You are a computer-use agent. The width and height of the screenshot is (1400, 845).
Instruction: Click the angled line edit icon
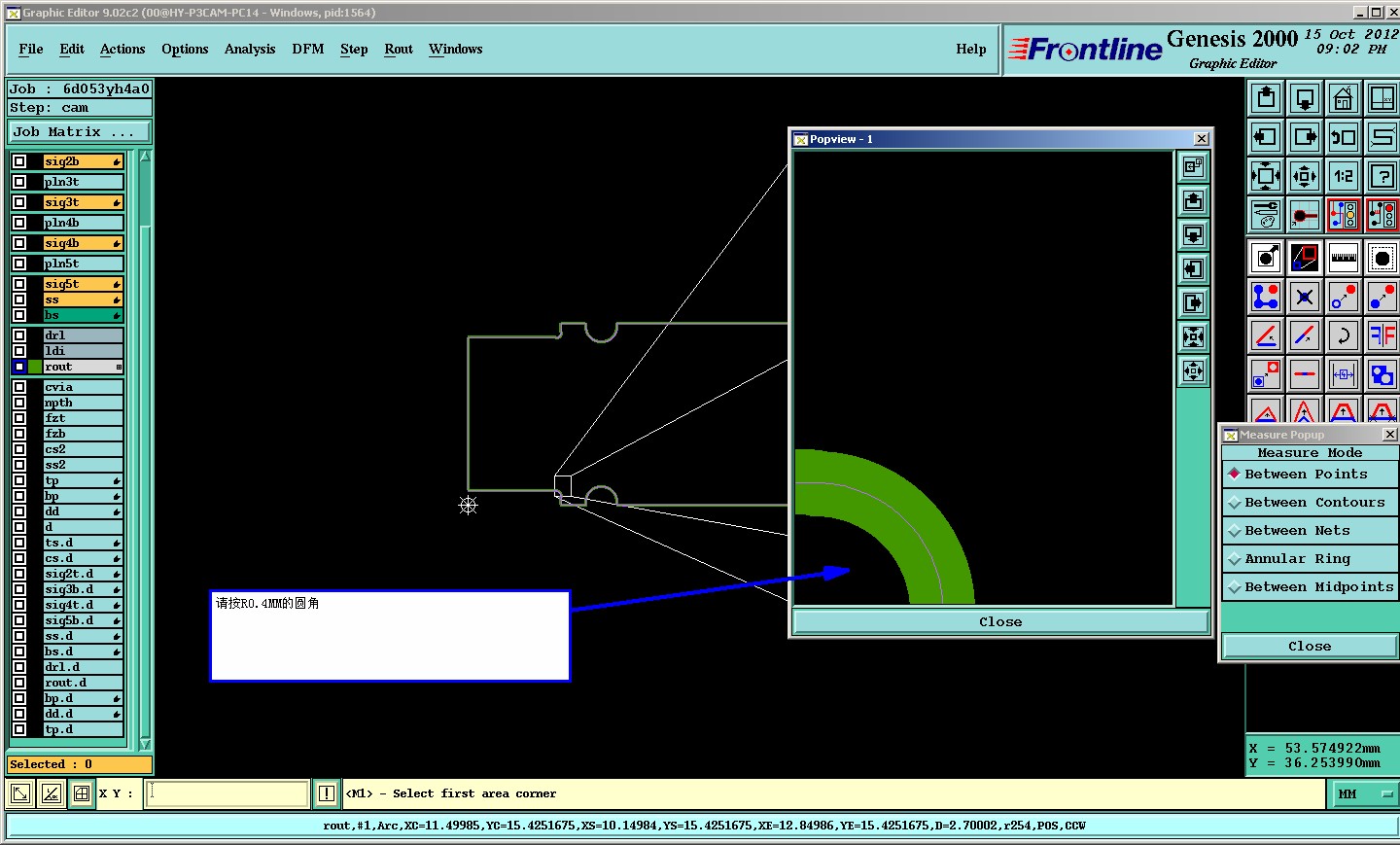click(1266, 335)
